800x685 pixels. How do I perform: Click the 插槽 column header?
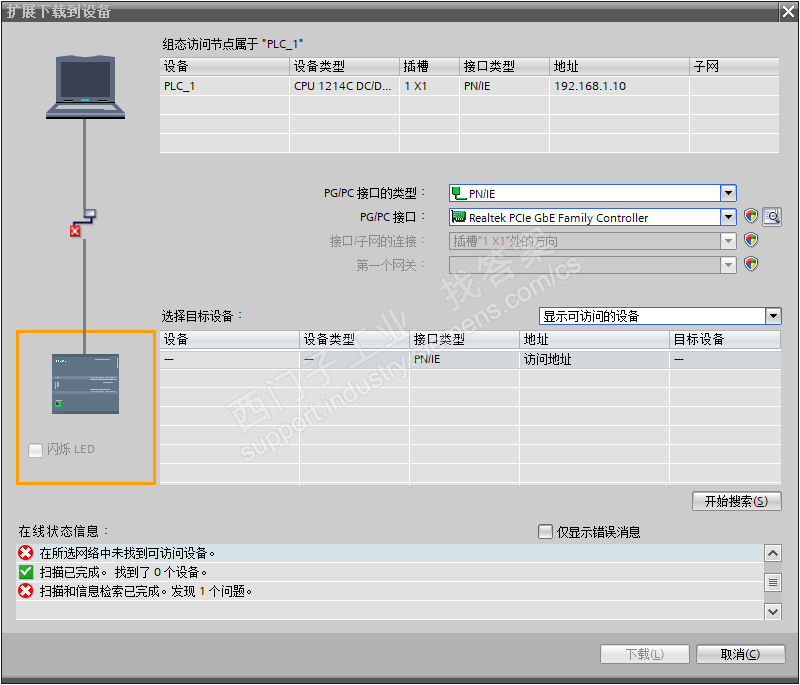[x=429, y=66]
